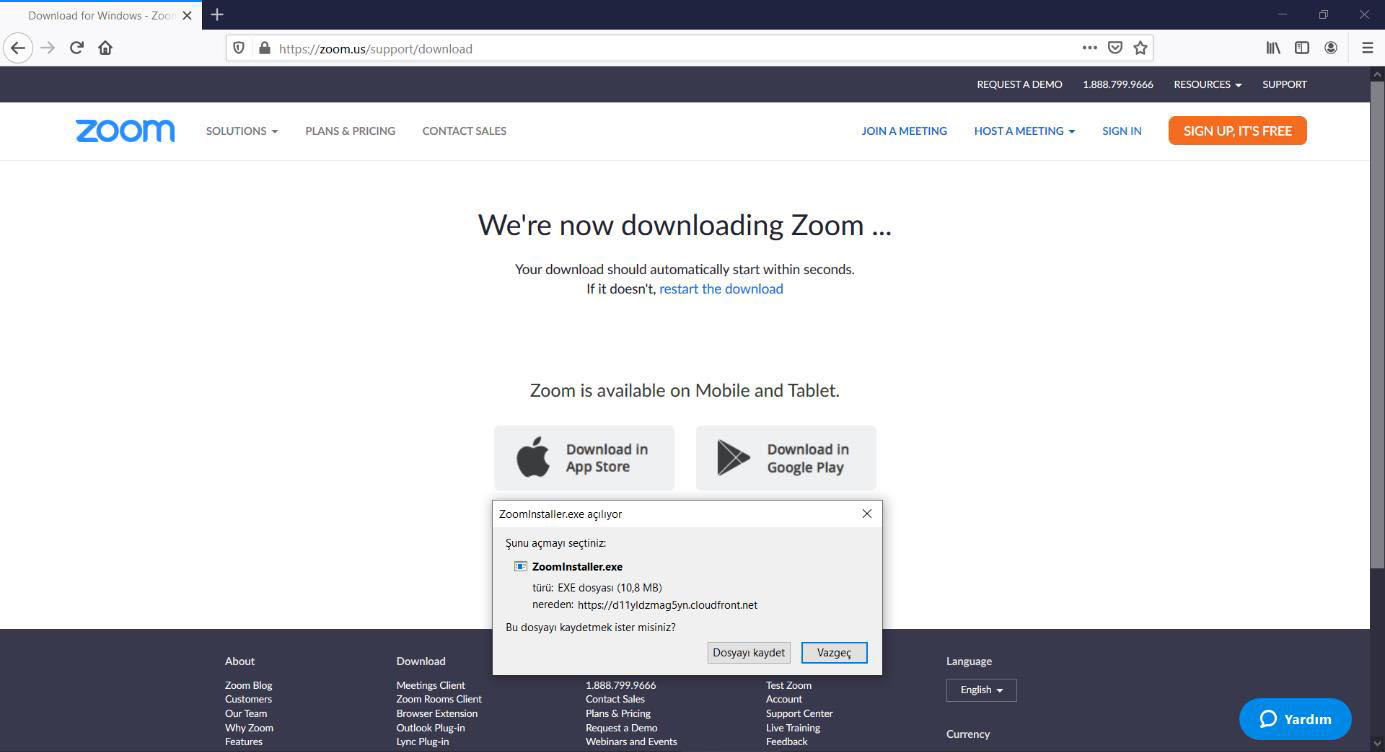The image size is (1385, 752).
Task: Open the Yardım chat widget
Action: click(1295, 719)
